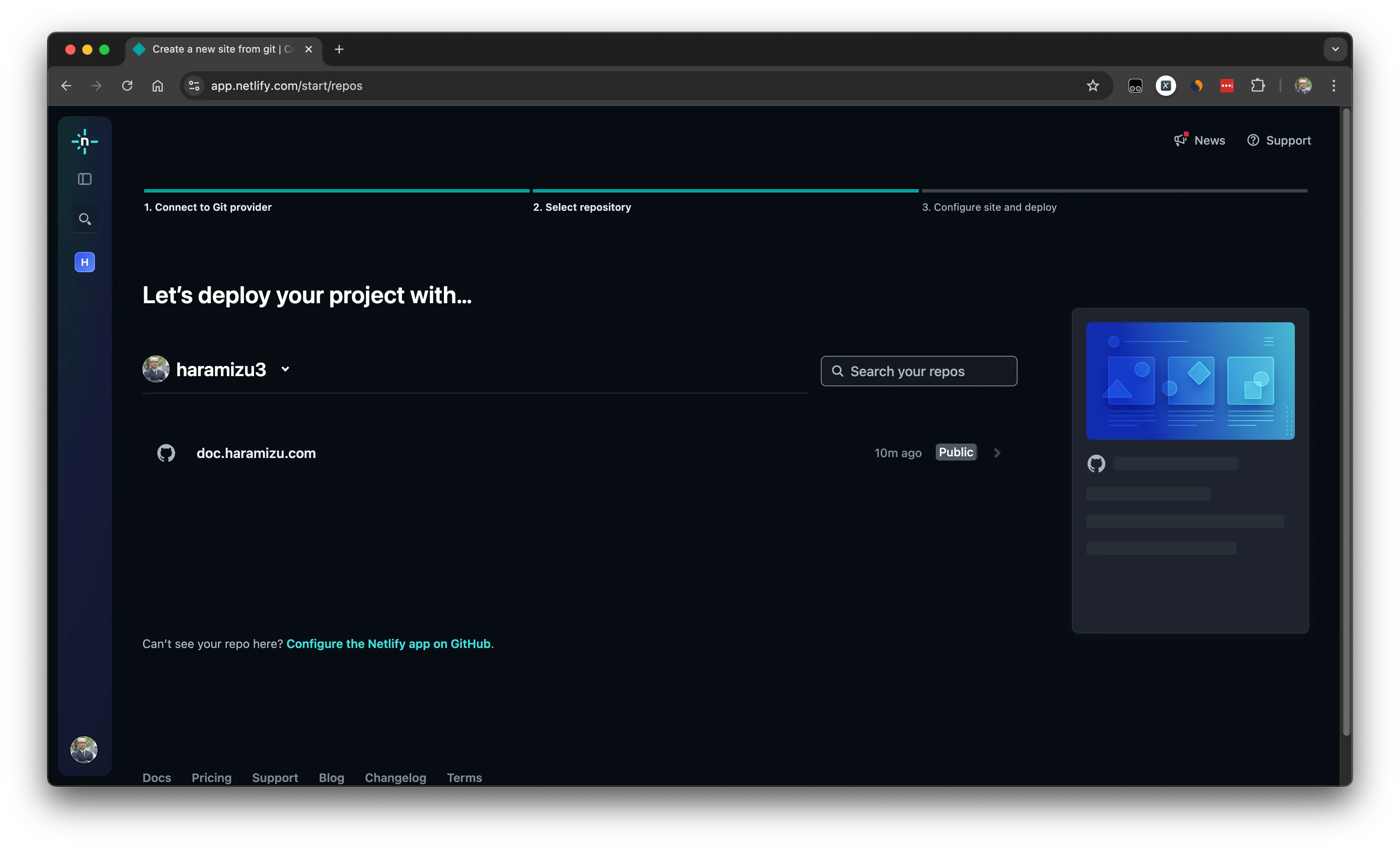Click Configure the Netlify app on GitHub link
The width and height of the screenshot is (1400, 849).
coord(388,643)
